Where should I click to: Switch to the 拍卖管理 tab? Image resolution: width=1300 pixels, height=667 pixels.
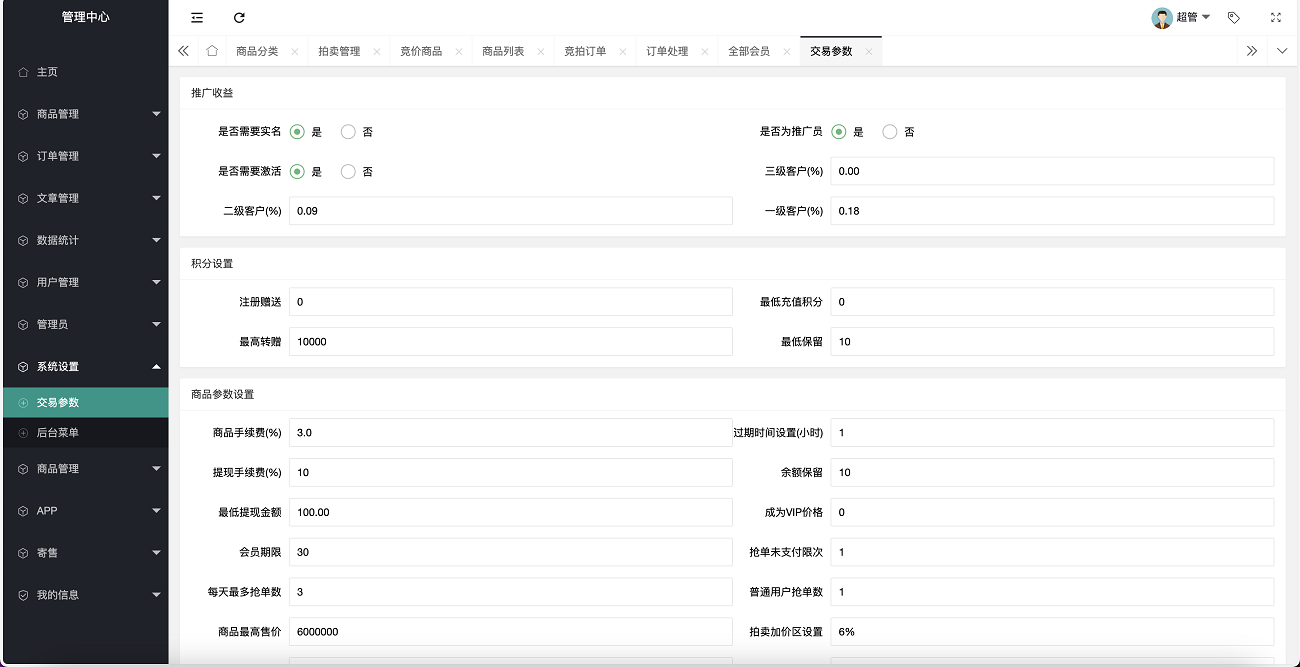click(339, 51)
